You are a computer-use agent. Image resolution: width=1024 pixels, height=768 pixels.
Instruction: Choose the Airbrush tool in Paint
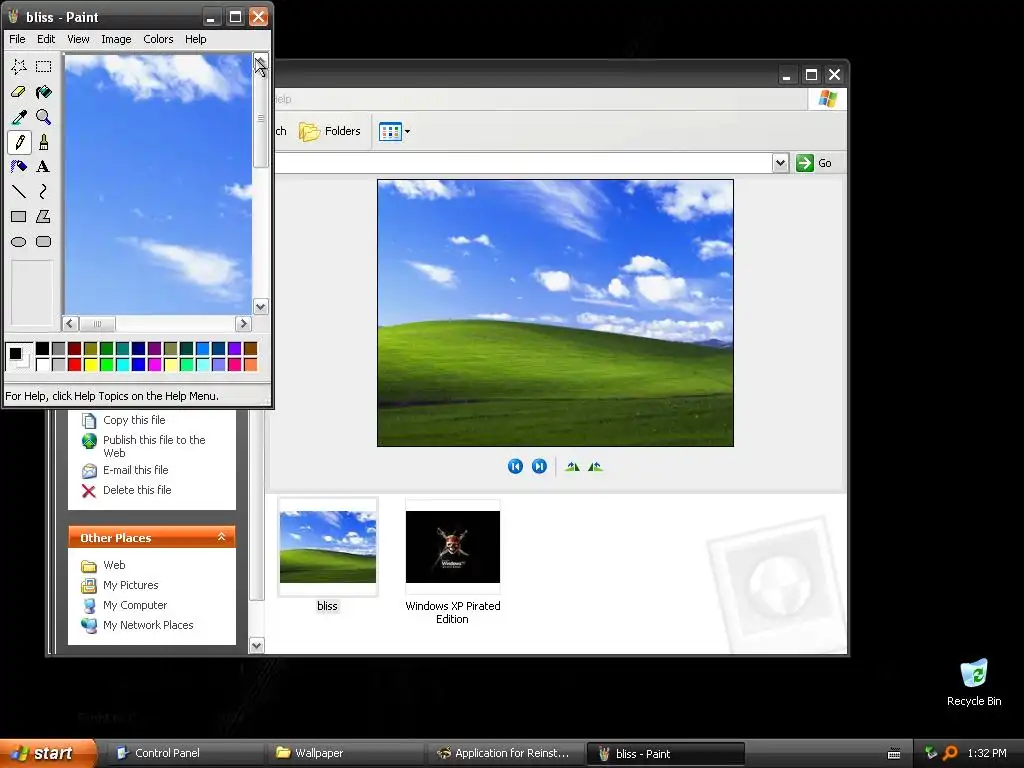(x=19, y=167)
